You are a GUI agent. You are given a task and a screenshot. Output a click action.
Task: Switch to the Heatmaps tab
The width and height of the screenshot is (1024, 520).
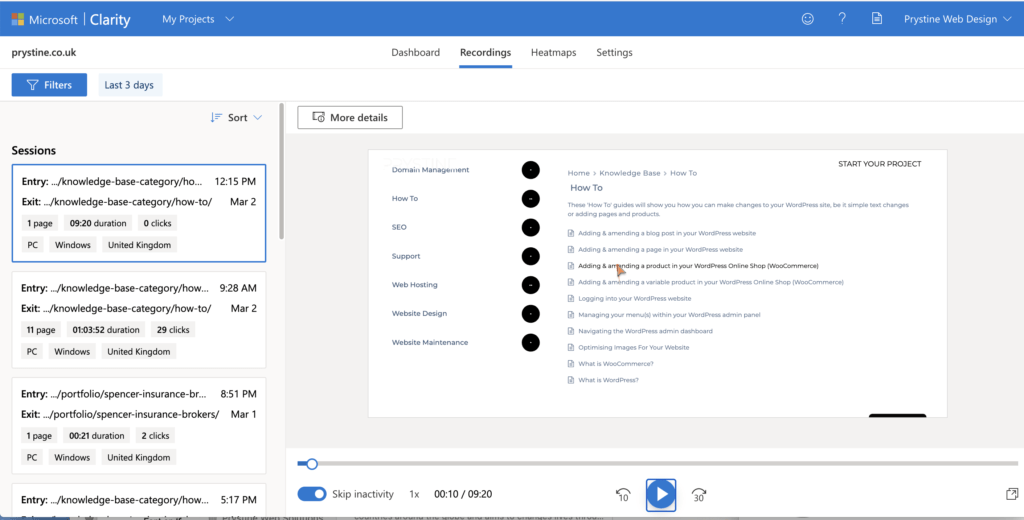tap(553, 52)
